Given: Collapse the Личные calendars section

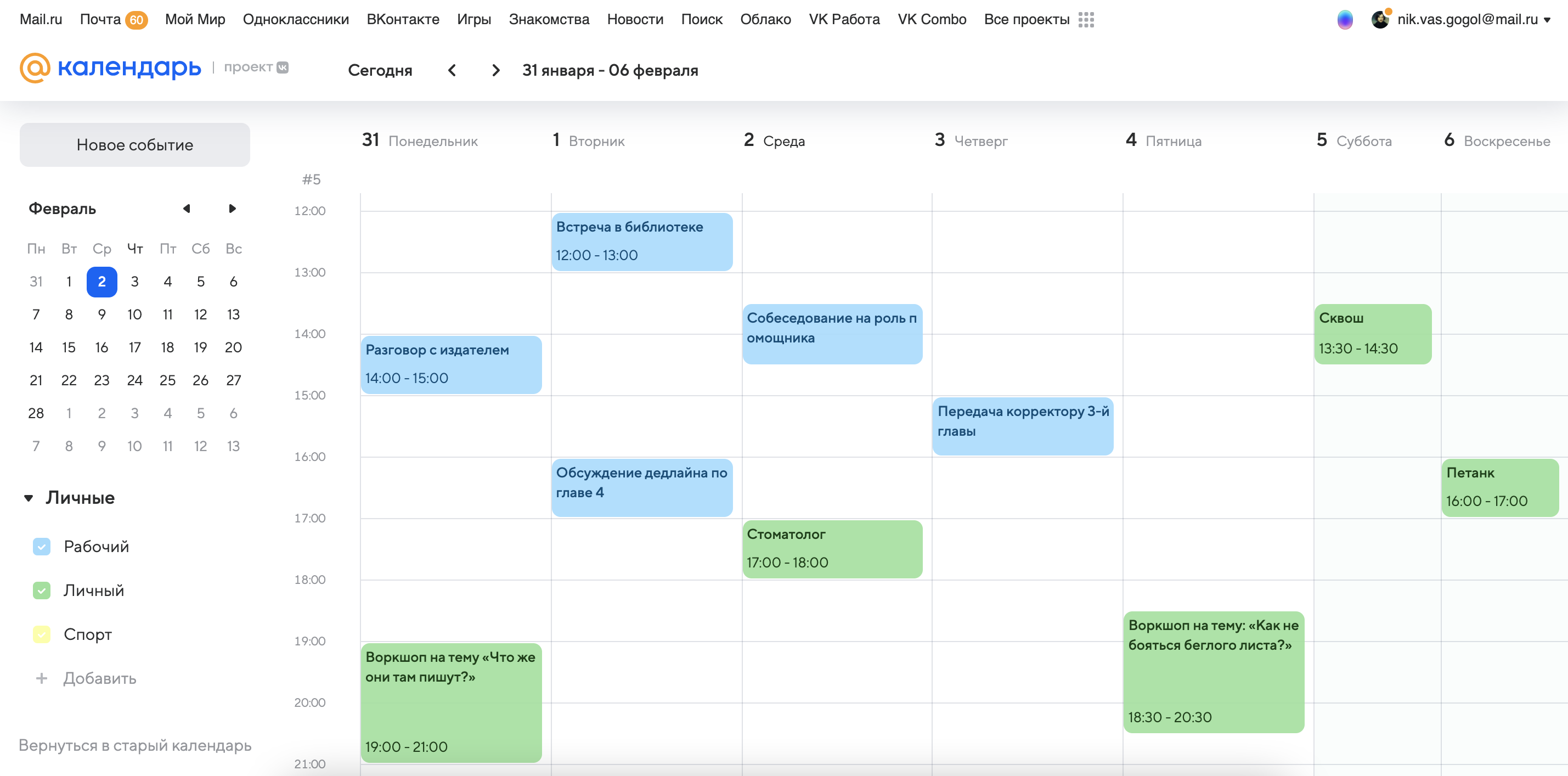Looking at the screenshot, I should click(x=29, y=498).
